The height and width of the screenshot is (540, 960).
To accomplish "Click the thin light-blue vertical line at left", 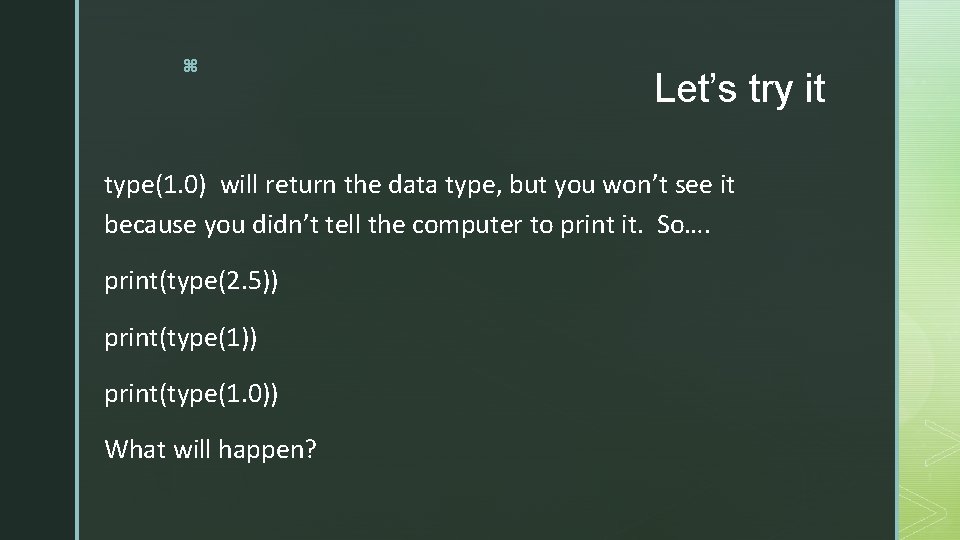I will 76,270.
